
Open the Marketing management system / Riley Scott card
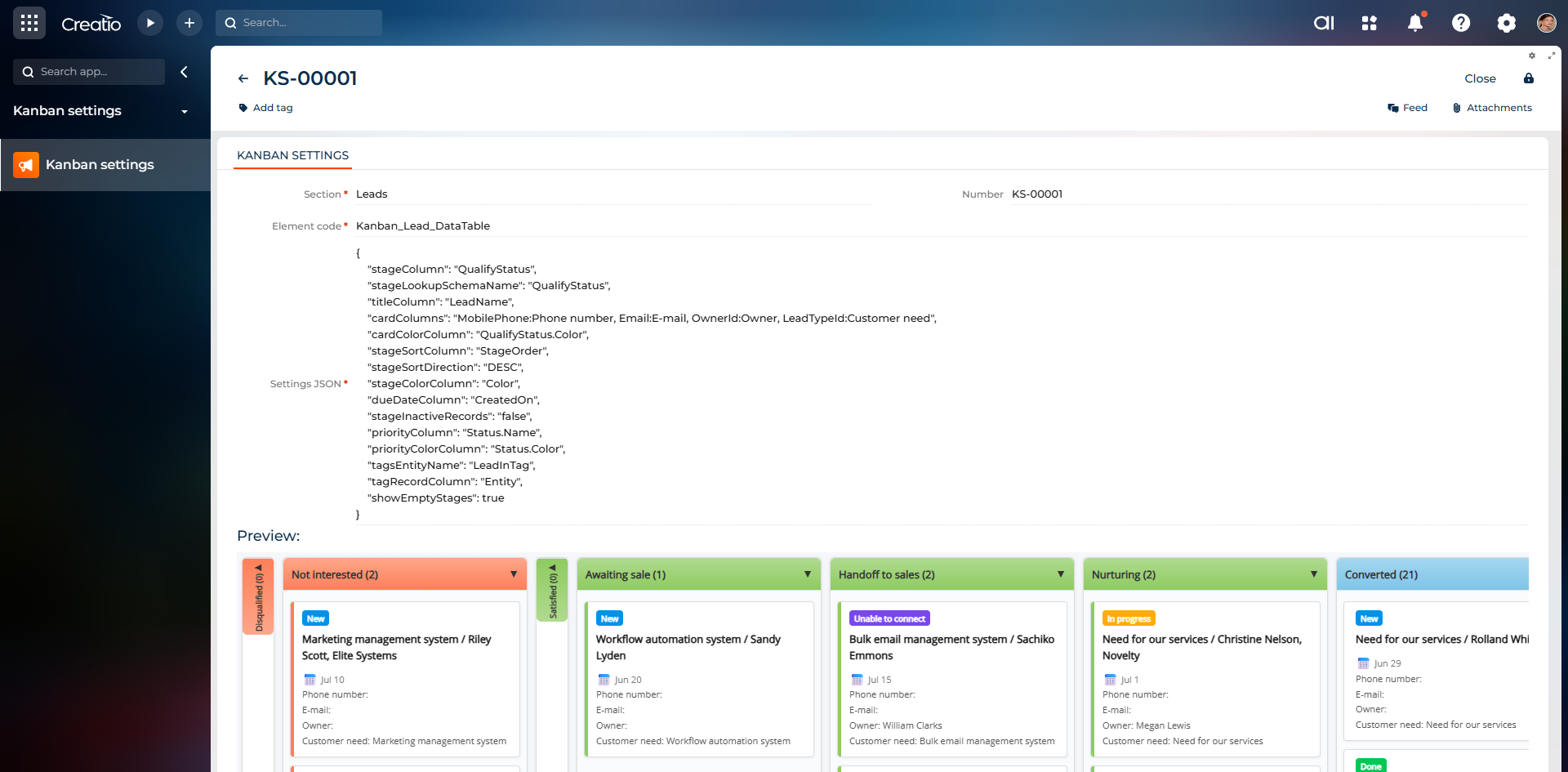coord(405,679)
